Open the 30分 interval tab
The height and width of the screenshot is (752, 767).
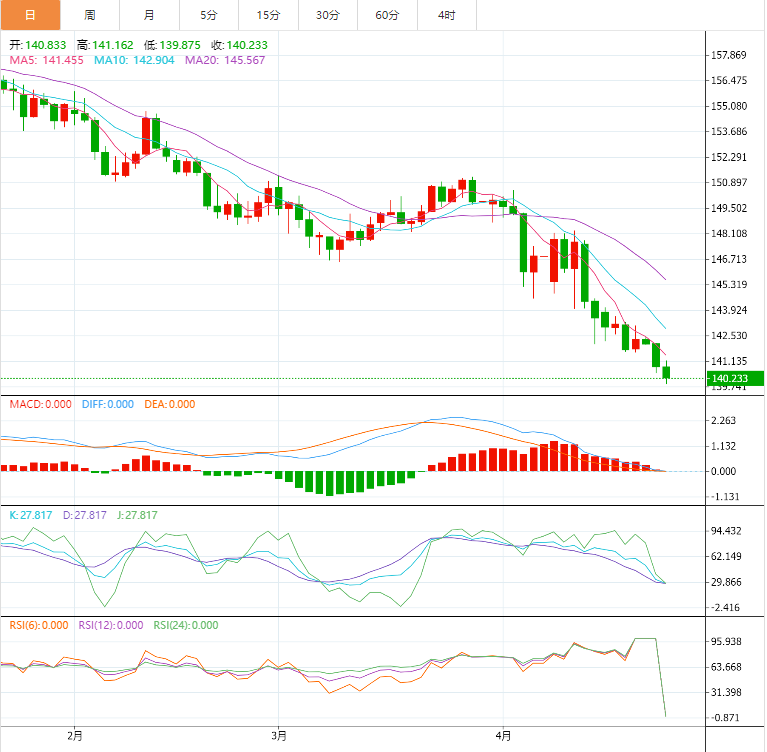[328, 15]
